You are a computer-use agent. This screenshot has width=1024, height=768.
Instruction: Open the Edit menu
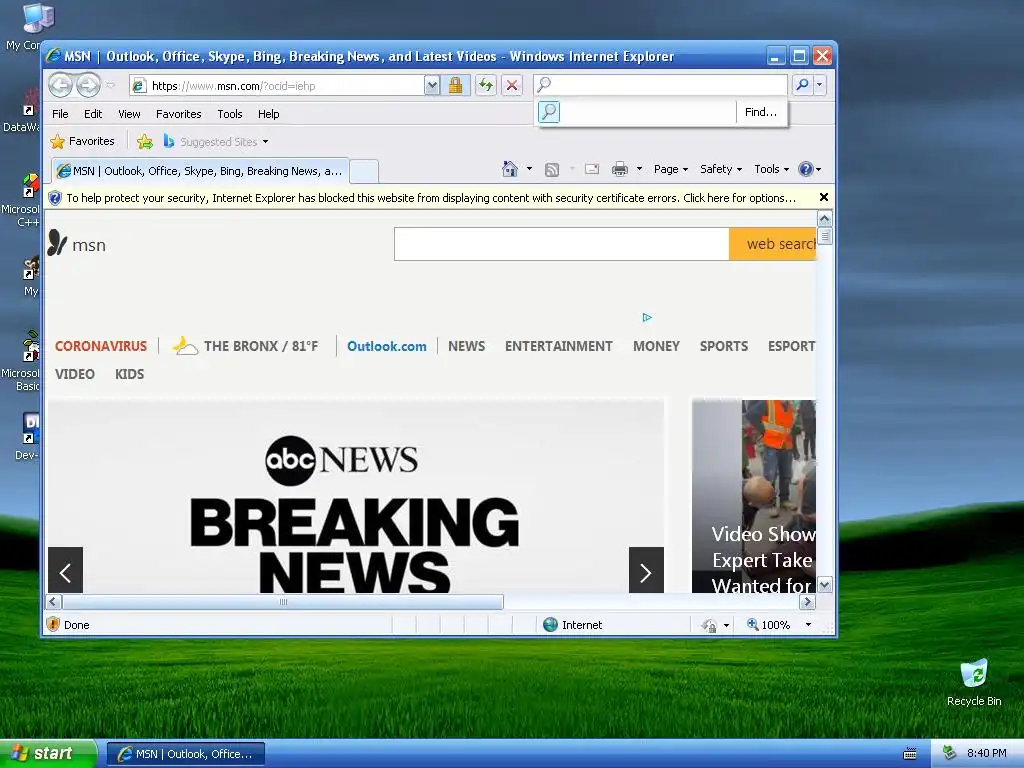pyautogui.click(x=93, y=114)
